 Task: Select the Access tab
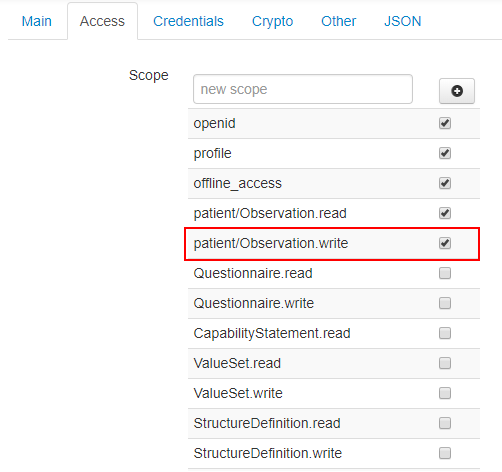coord(102,21)
